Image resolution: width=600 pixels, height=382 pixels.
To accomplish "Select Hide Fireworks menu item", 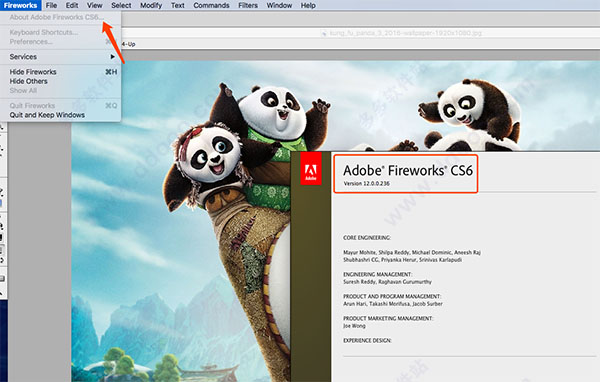I will (60, 72).
